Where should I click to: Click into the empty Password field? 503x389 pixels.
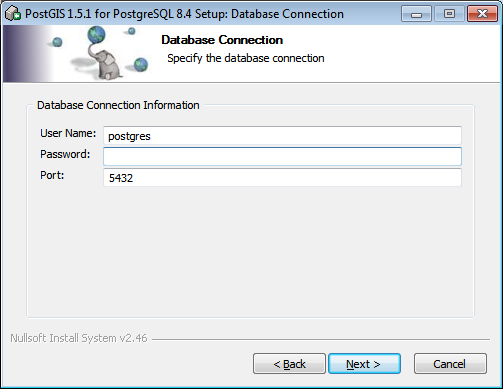282,156
